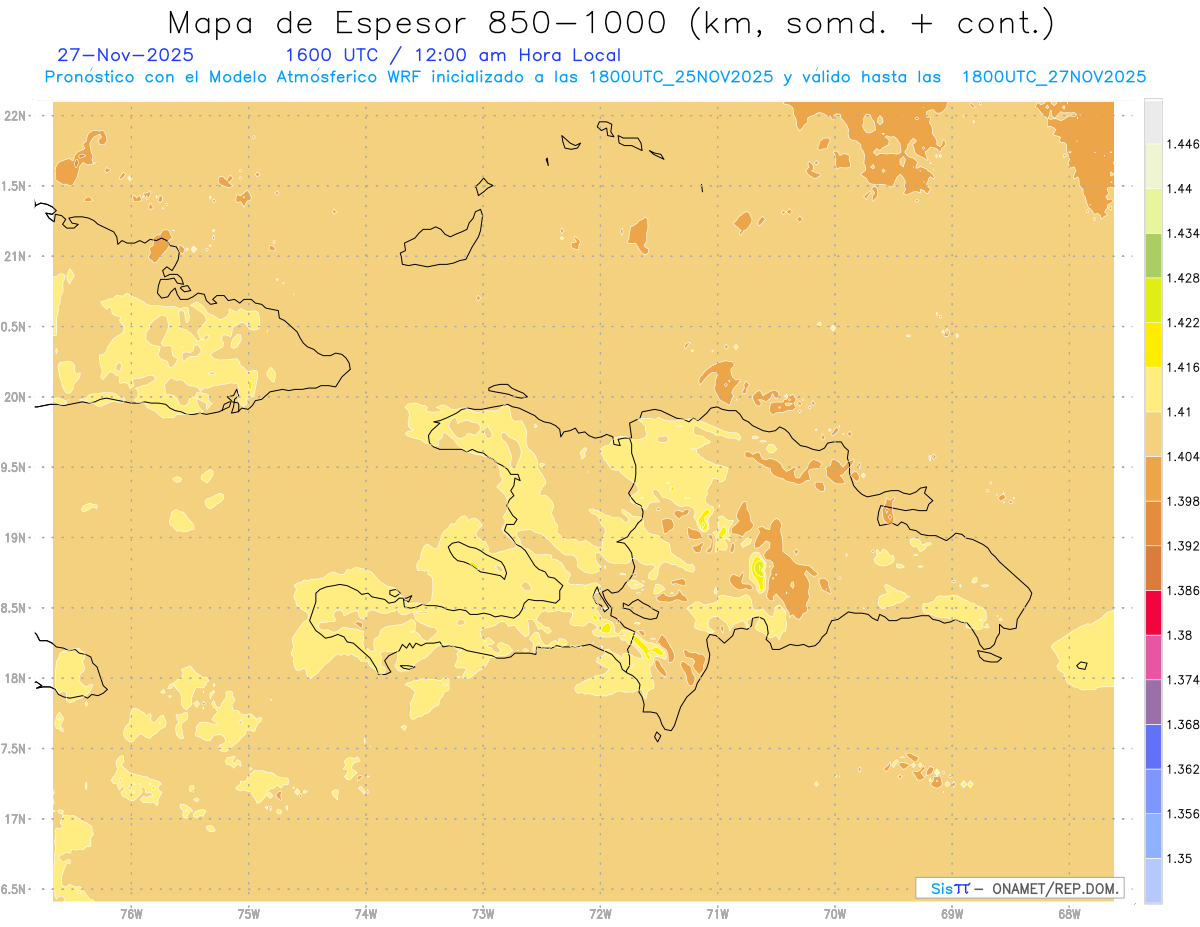Click the green 1.428–1.434 legend color band
This screenshot has width=1200, height=927.
coord(1153,255)
